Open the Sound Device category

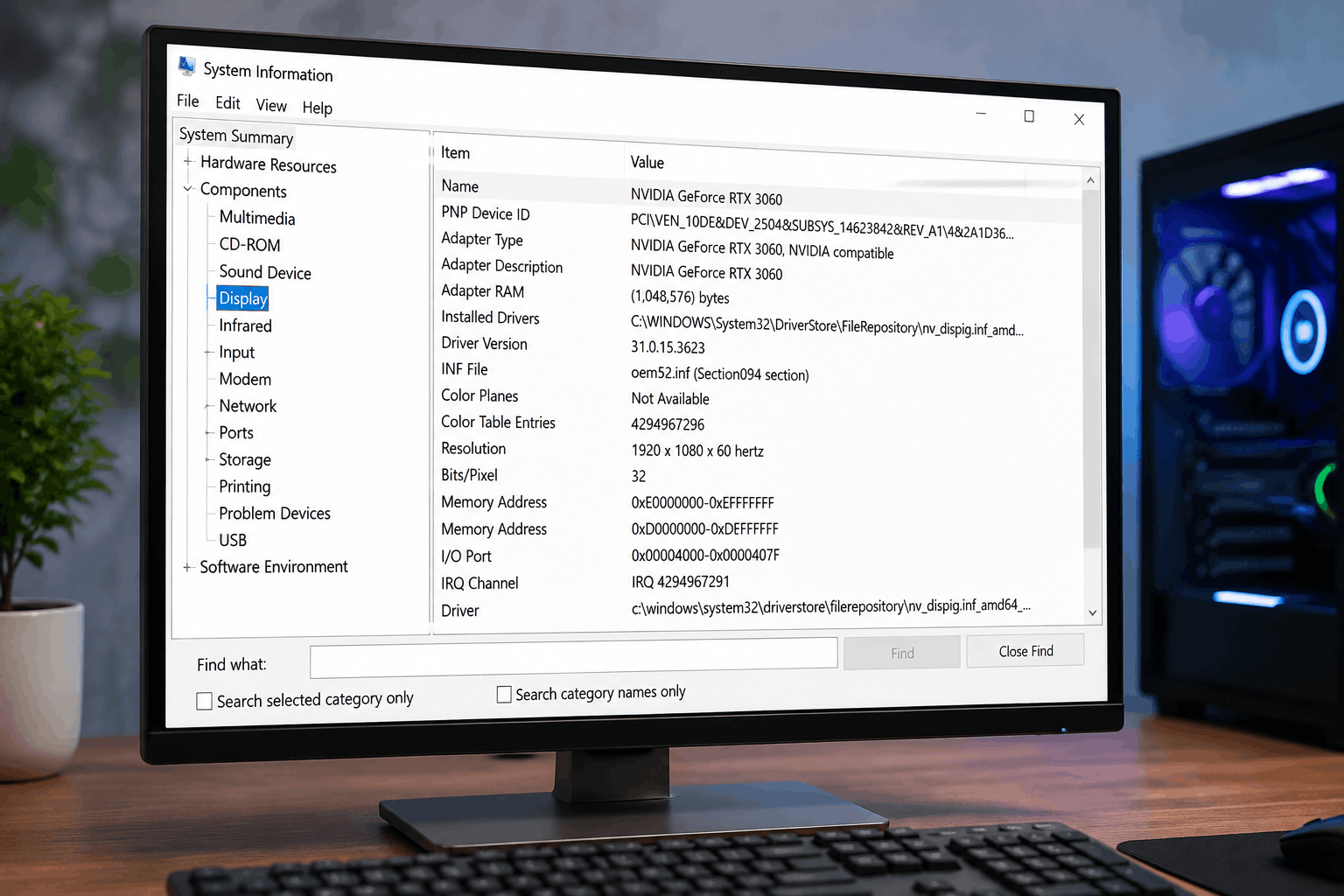(265, 272)
